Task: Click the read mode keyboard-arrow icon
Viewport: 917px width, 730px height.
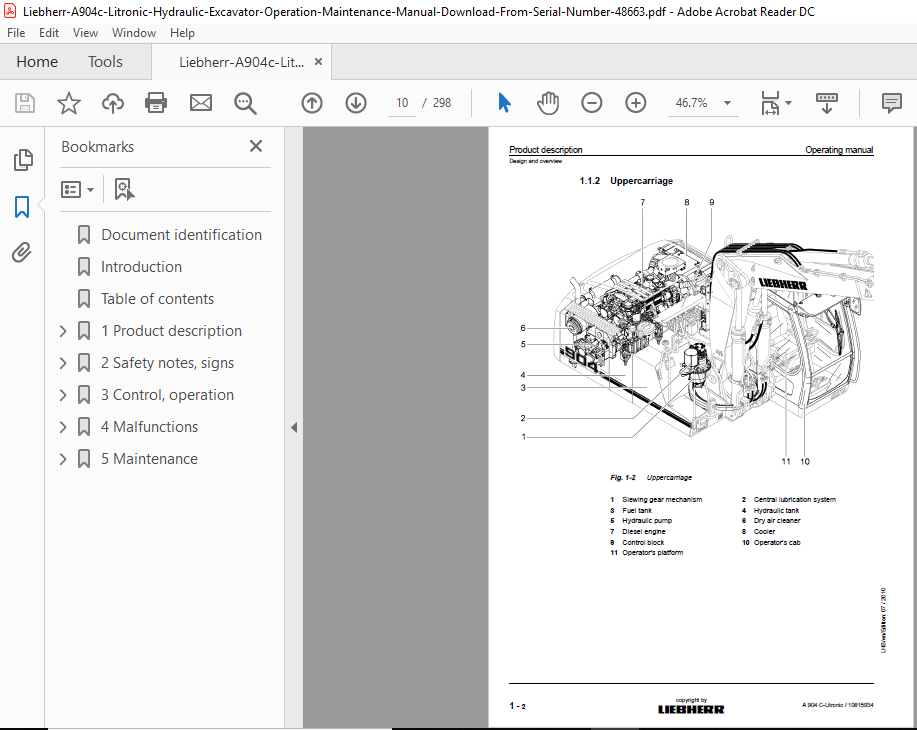Action: coord(826,103)
